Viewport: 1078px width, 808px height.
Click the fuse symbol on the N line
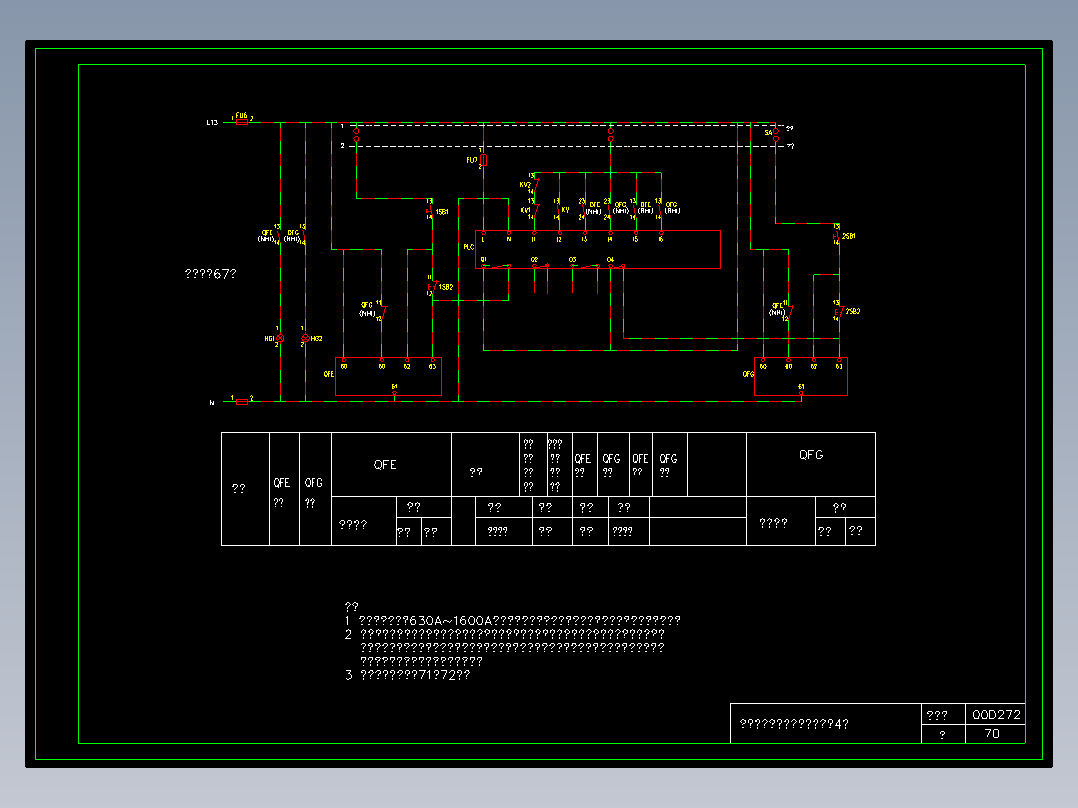[242, 402]
